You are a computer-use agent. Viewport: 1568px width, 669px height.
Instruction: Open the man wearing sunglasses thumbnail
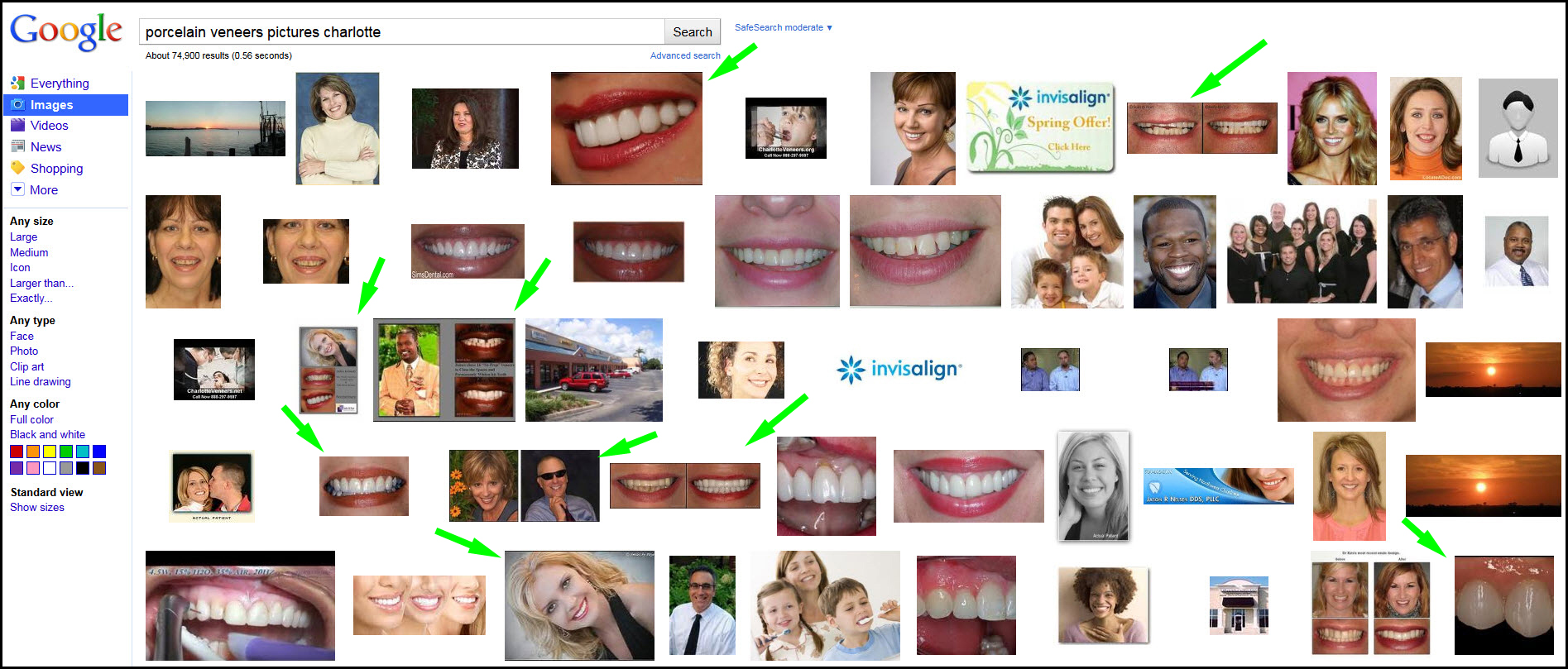coord(560,485)
